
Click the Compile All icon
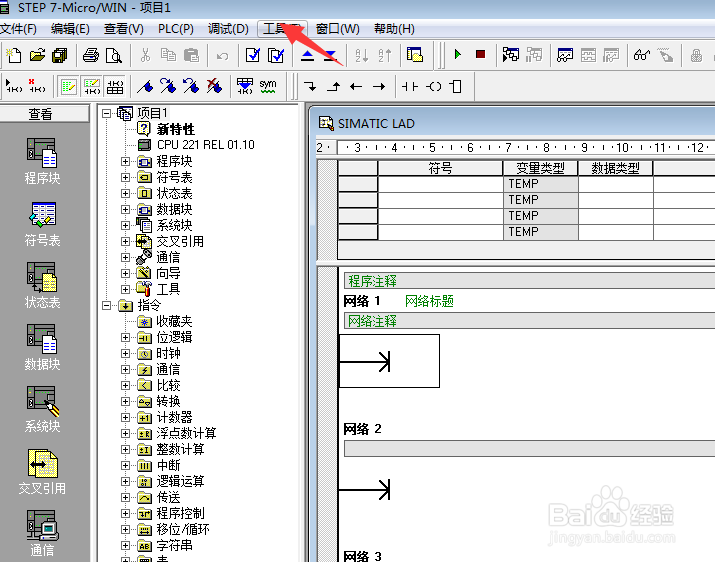[x=276, y=55]
